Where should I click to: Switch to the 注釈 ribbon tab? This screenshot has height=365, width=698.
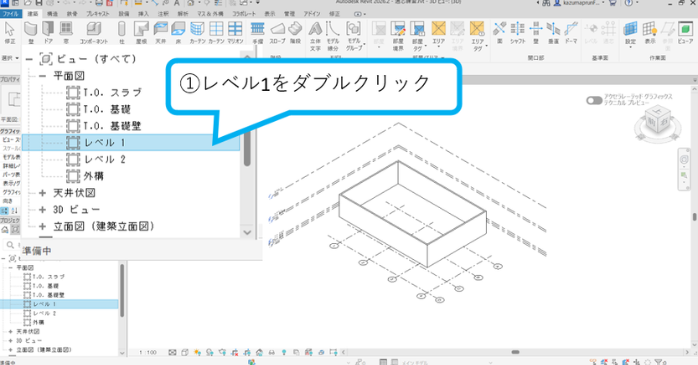[x=163, y=14]
